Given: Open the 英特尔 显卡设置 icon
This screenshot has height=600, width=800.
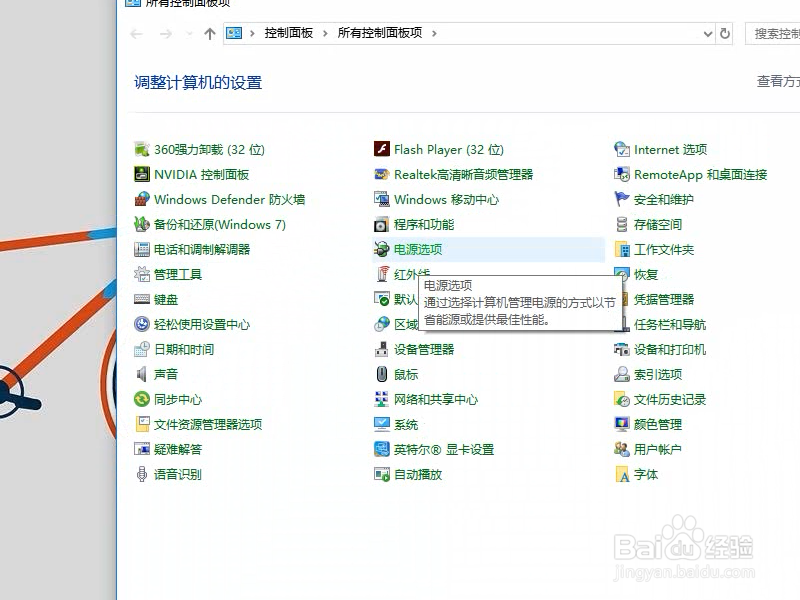Looking at the screenshot, I should click(x=382, y=449).
